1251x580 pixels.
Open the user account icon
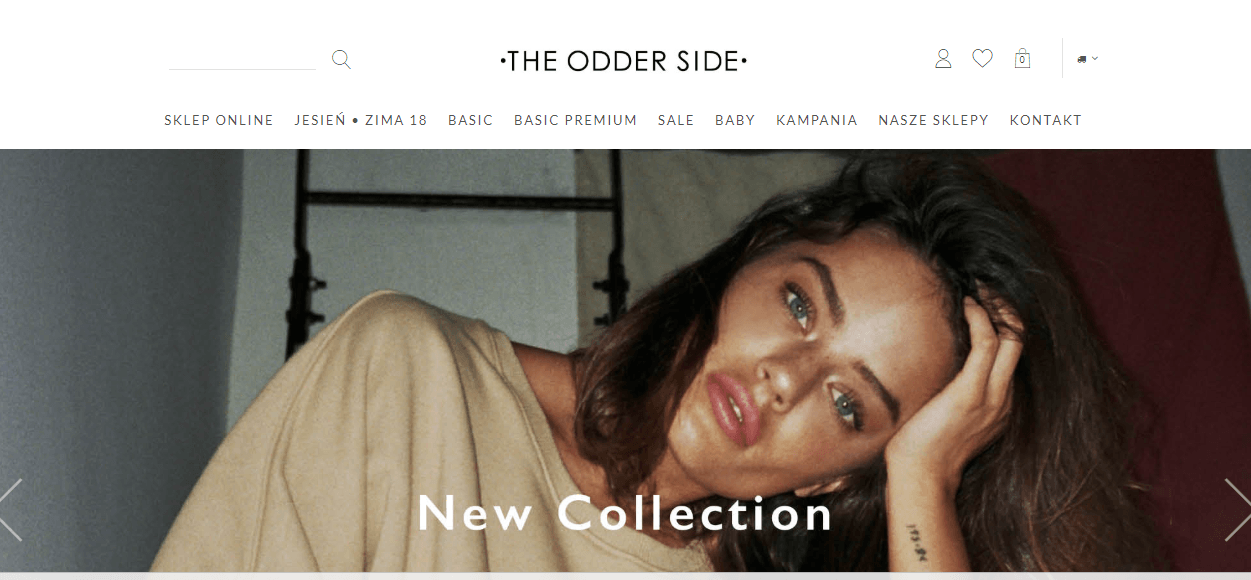click(943, 59)
